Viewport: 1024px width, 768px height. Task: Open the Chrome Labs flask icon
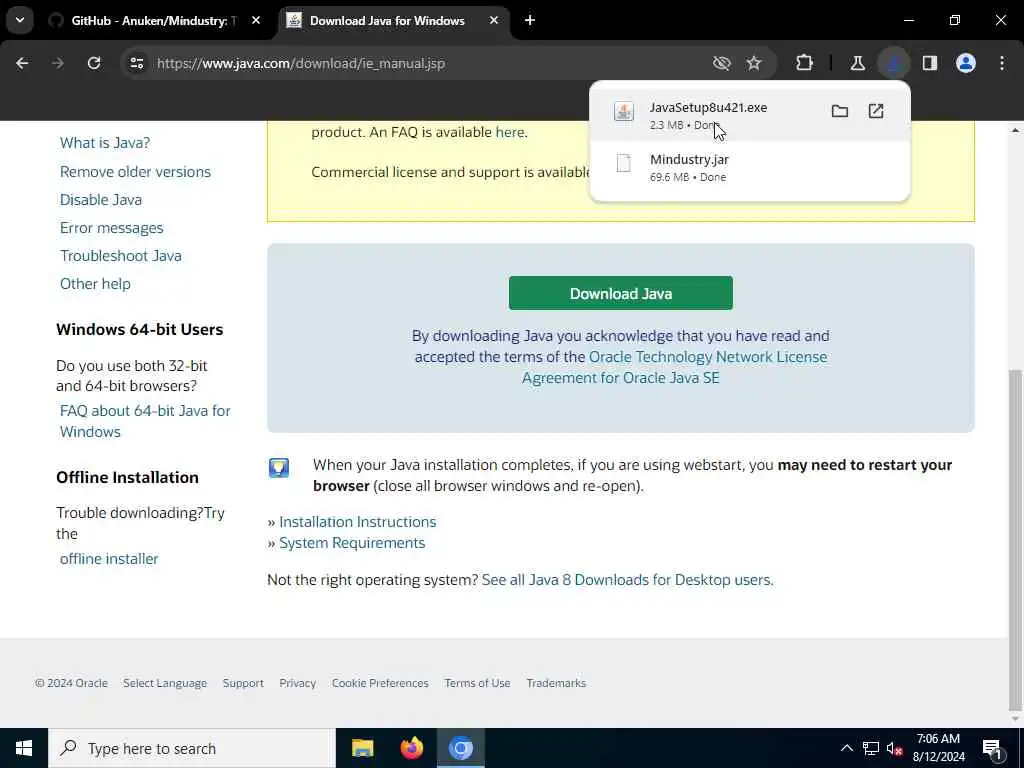pyautogui.click(x=857, y=63)
